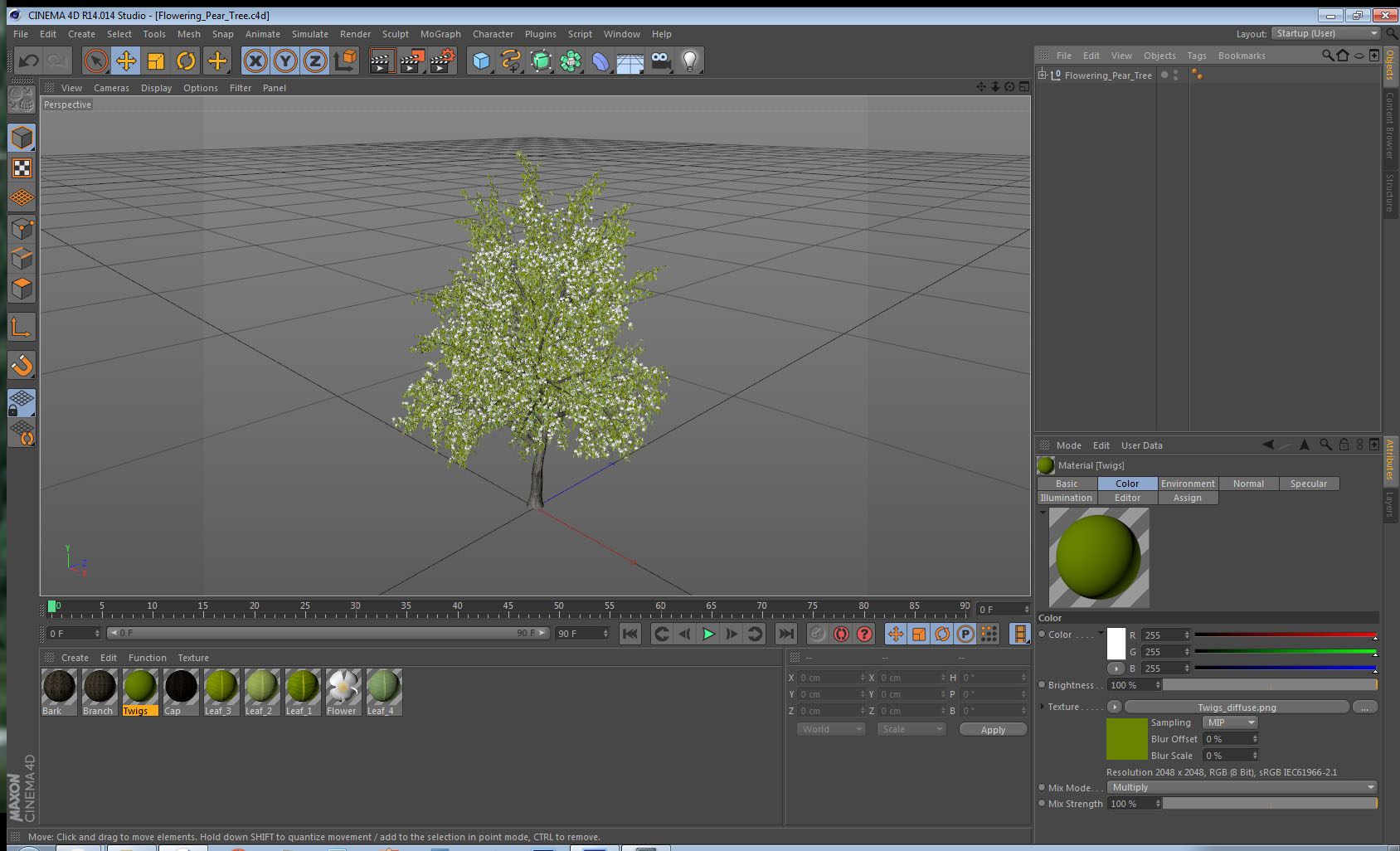Open the texture triangle options button
Viewport: 1400px width, 851px height.
(1114, 707)
